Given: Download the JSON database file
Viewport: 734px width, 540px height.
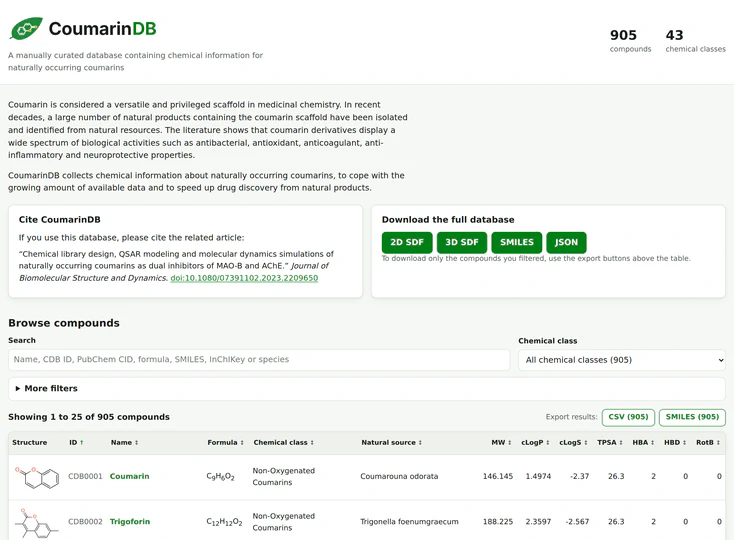Looking at the screenshot, I should 566,242.
